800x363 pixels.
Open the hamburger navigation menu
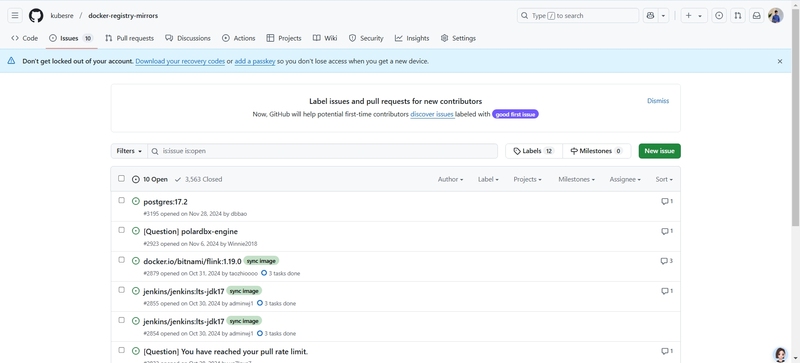tap(15, 16)
